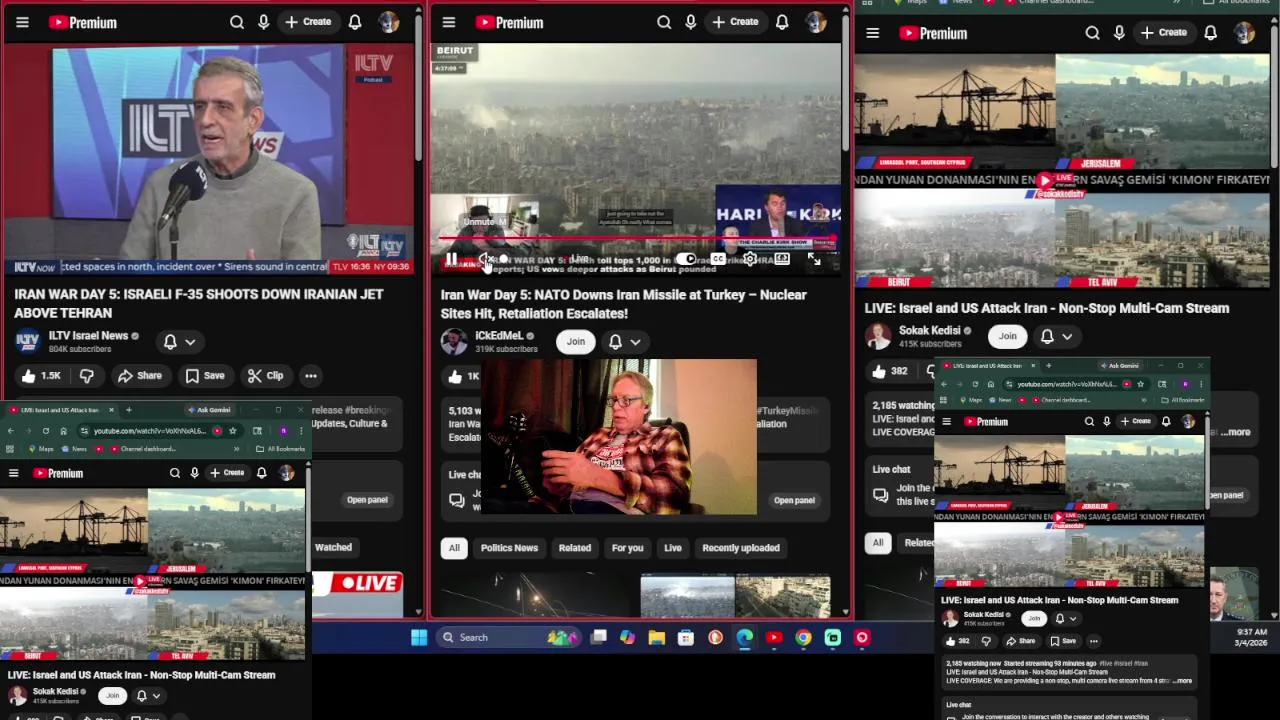
Task: Select the For you chip
Action: pos(627,548)
